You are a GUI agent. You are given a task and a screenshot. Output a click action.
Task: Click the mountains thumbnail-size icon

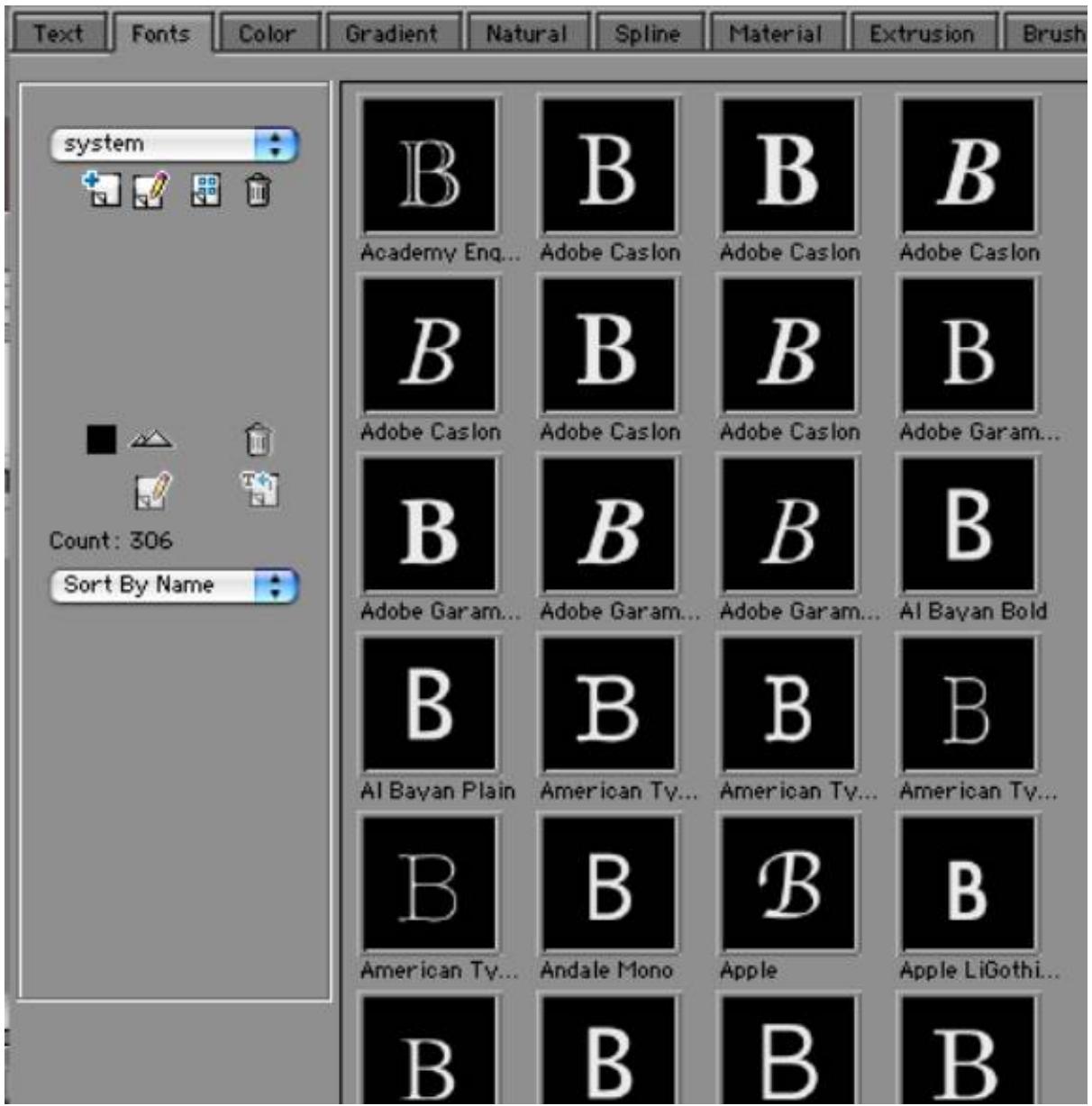coord(150,440)
